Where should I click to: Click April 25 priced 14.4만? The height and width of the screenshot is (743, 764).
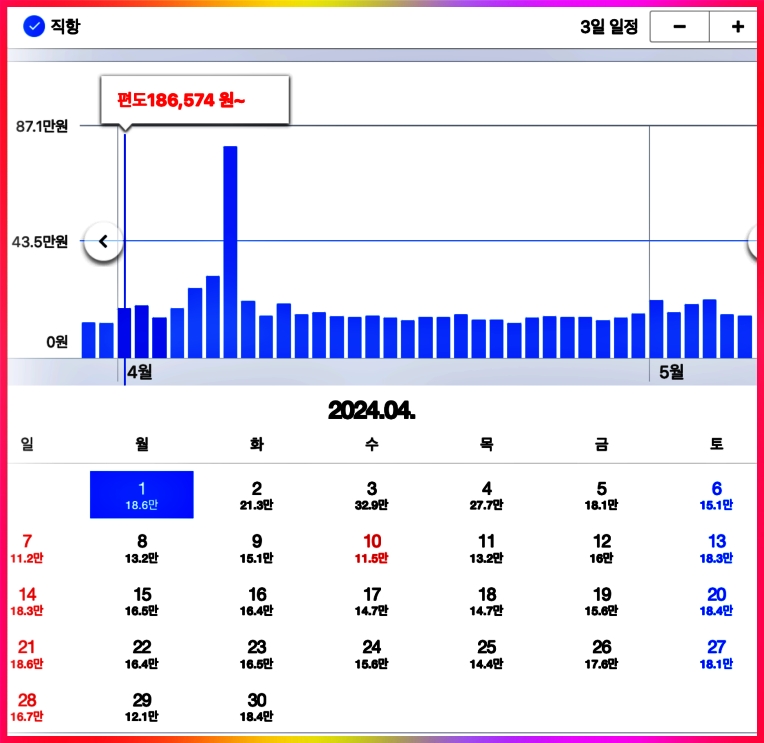[x=487, y=654]
